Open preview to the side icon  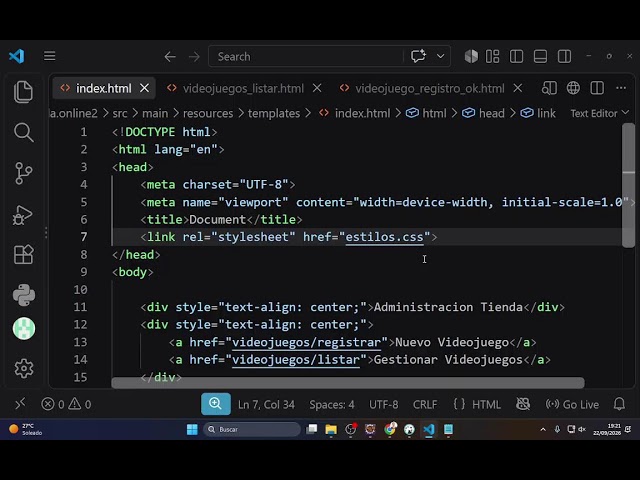click(549, 88)
